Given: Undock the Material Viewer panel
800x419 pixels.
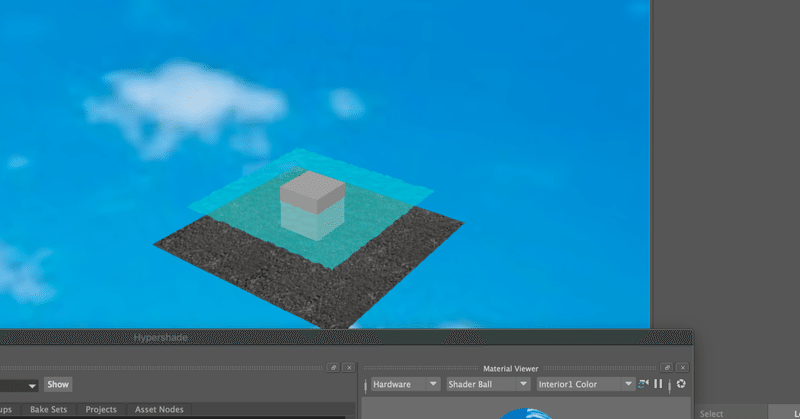Looking at the screenshot, I should click(x=667, y=367).
